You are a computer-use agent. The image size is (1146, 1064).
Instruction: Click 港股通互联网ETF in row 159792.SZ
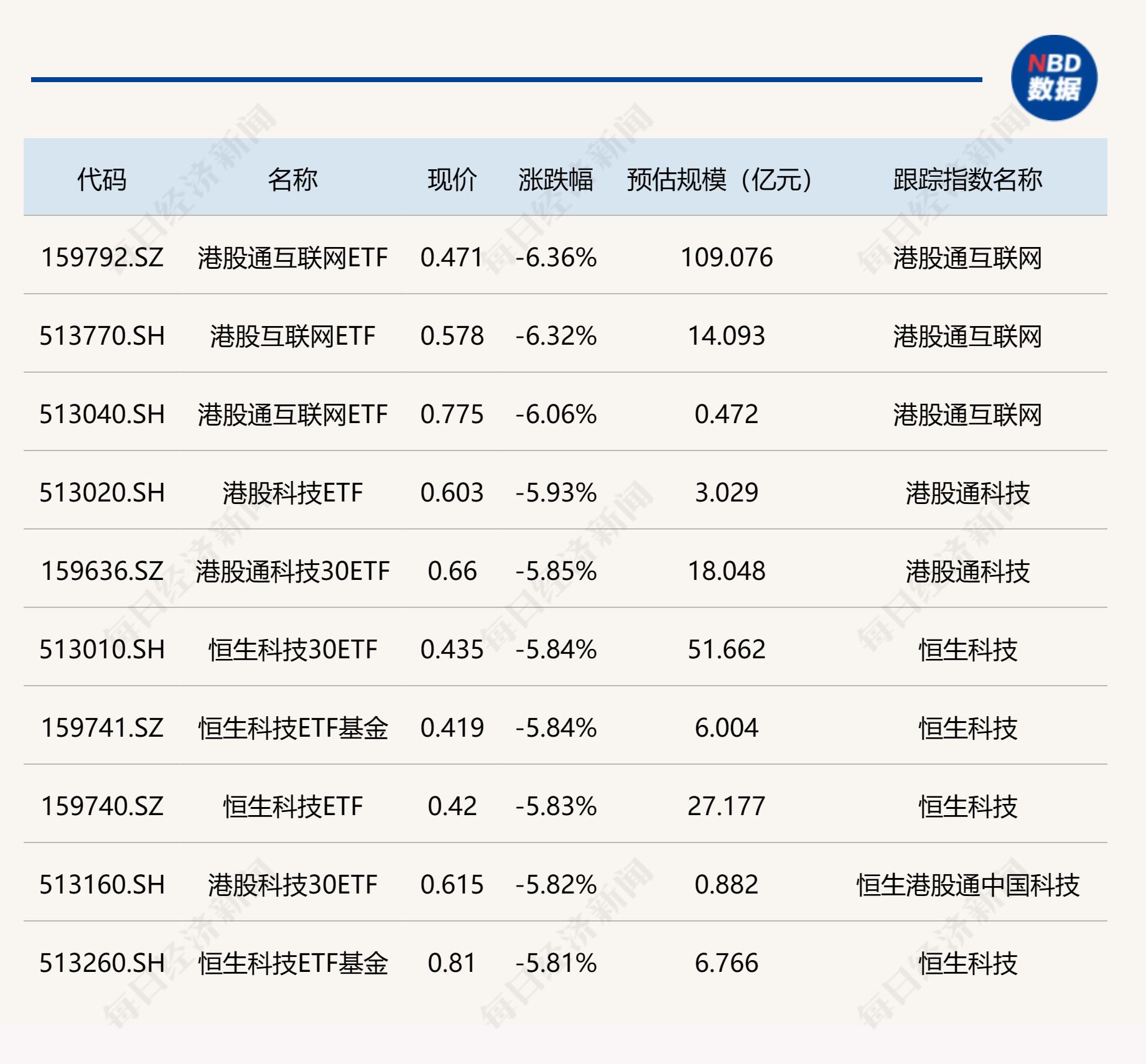point(292,258)
